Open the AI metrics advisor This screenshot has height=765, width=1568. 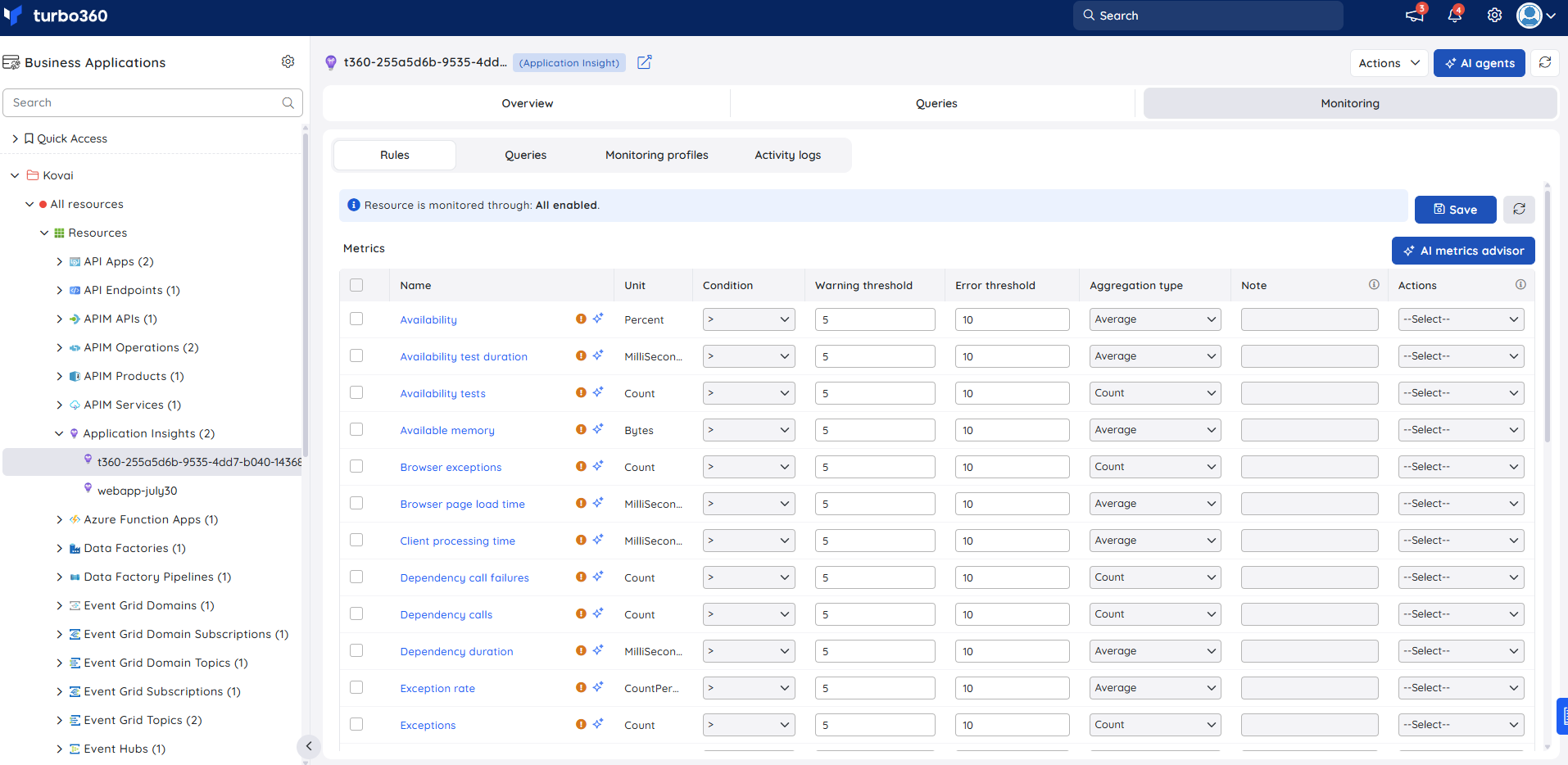(x=1463, y=251)
